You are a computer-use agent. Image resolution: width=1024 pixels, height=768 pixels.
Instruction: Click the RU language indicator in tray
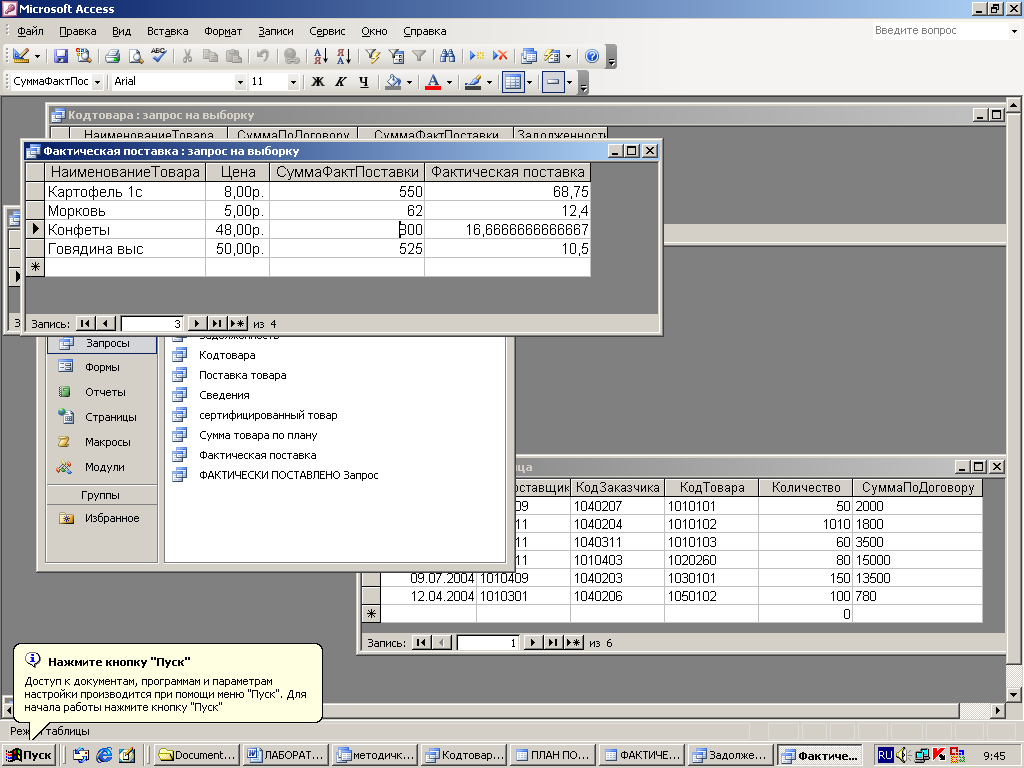[884, 755]
